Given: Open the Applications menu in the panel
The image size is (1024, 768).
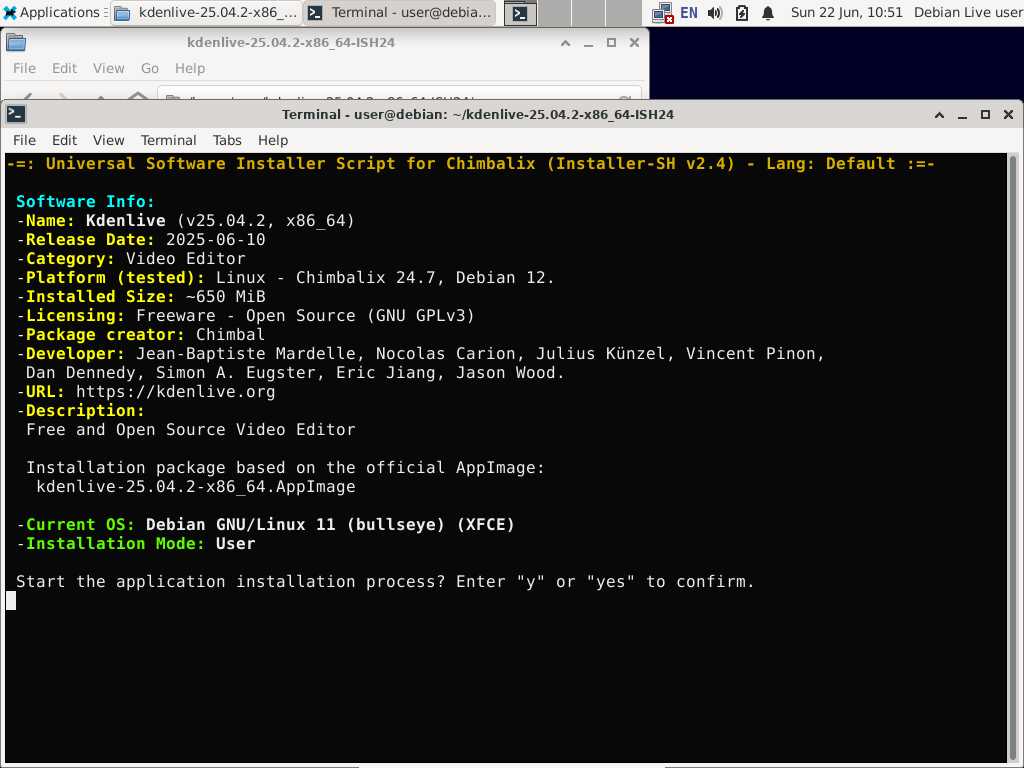Looking at the screenshot, I should pos(52,12).
